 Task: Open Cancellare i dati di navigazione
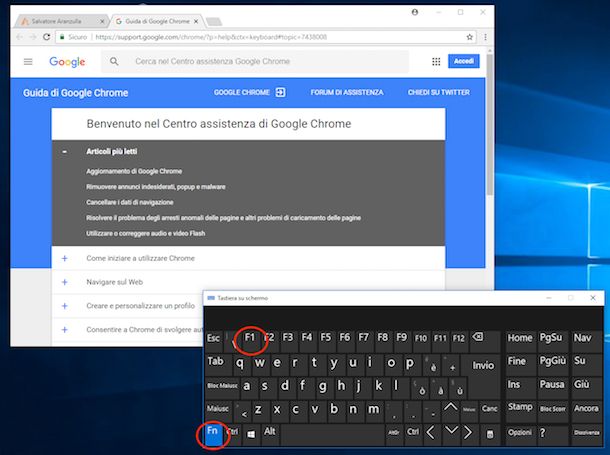pos(130,202)
